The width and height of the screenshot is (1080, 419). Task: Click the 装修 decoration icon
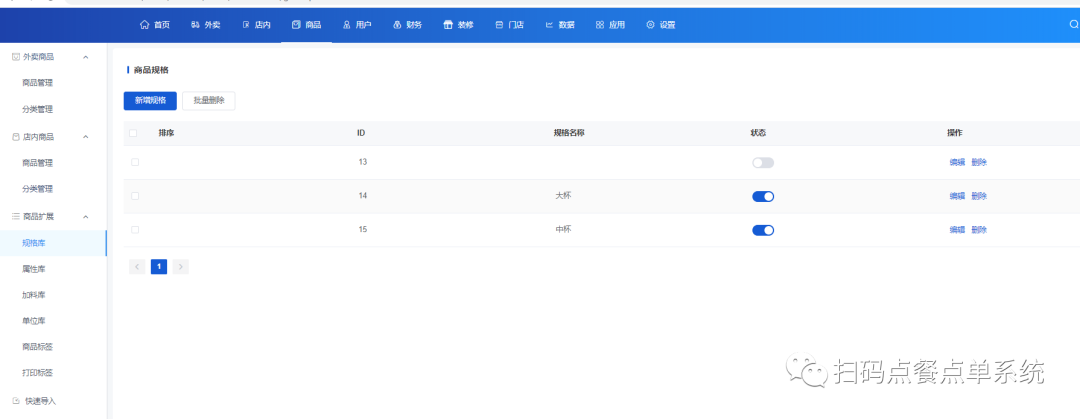(x=448, y=24)
